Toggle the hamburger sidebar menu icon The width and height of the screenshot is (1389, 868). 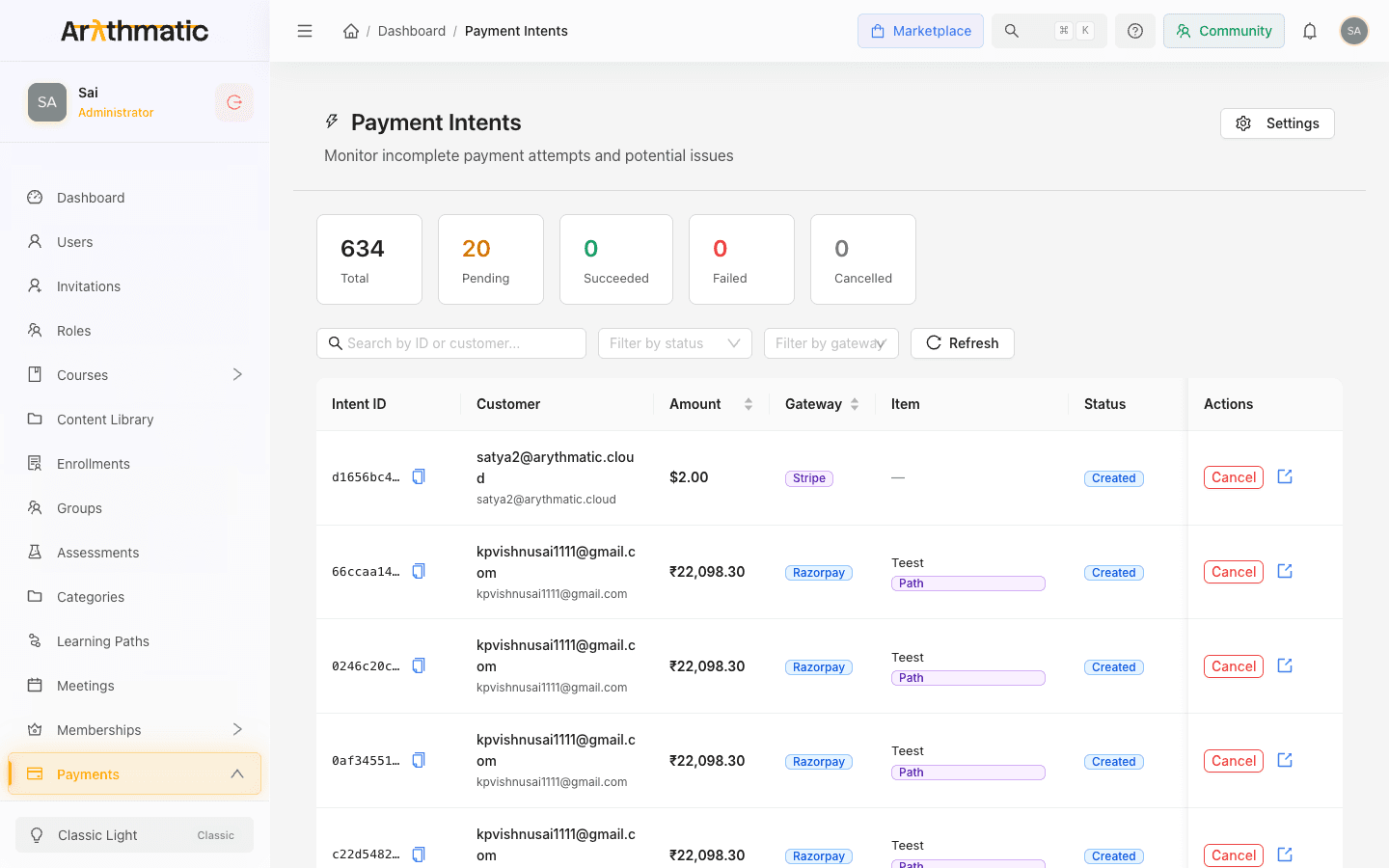click(305, 31)
